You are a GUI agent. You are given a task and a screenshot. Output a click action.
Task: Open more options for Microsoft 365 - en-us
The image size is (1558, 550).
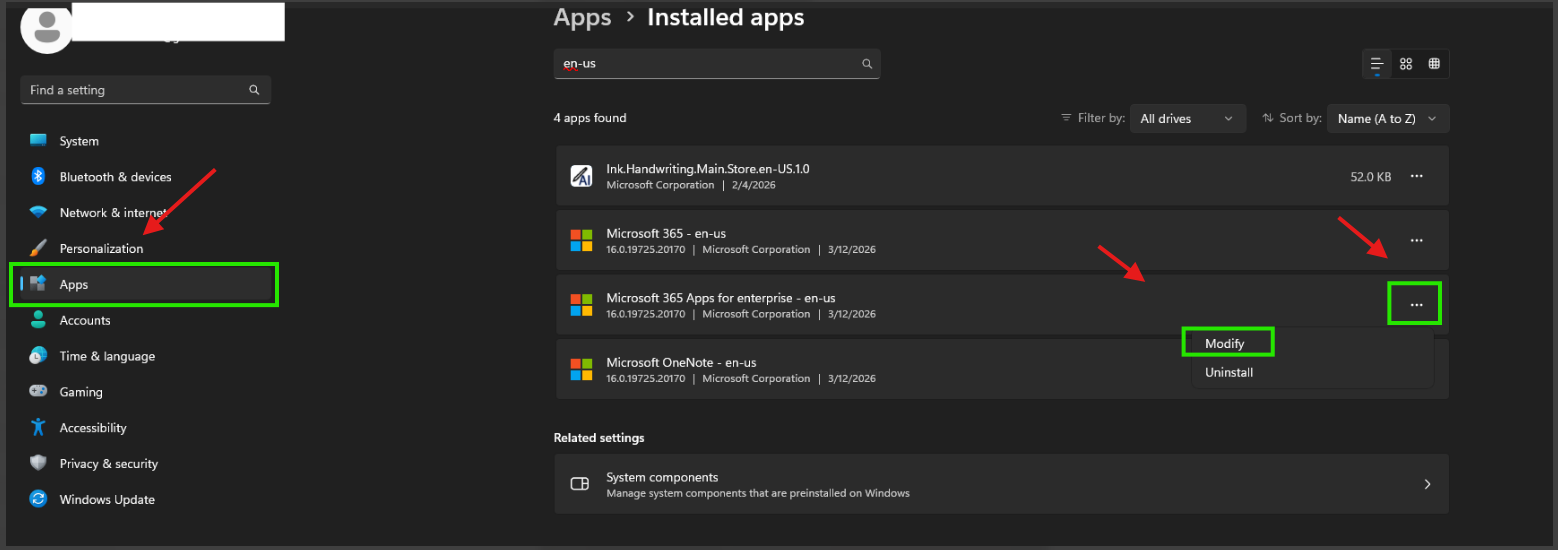tap(1416, 241)
